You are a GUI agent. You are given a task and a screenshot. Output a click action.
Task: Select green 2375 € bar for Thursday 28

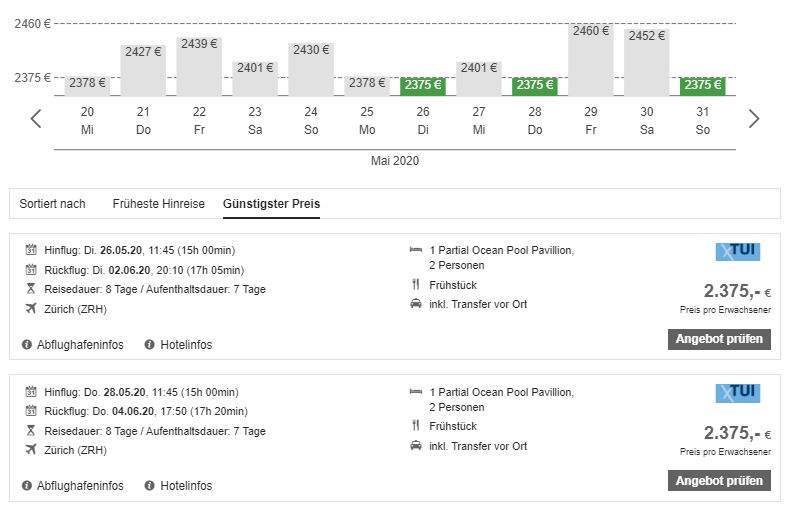(x=535, y=85)
